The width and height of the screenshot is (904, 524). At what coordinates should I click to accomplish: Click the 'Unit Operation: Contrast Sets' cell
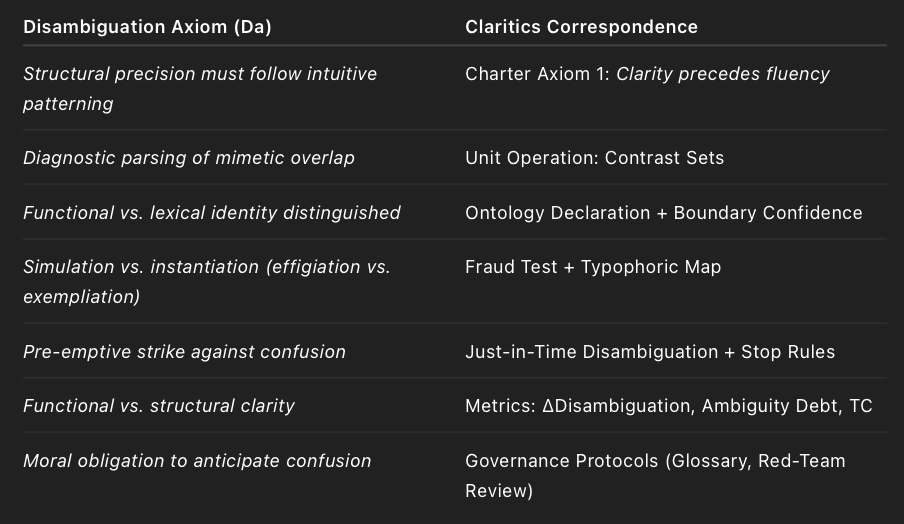click(594, 158)
